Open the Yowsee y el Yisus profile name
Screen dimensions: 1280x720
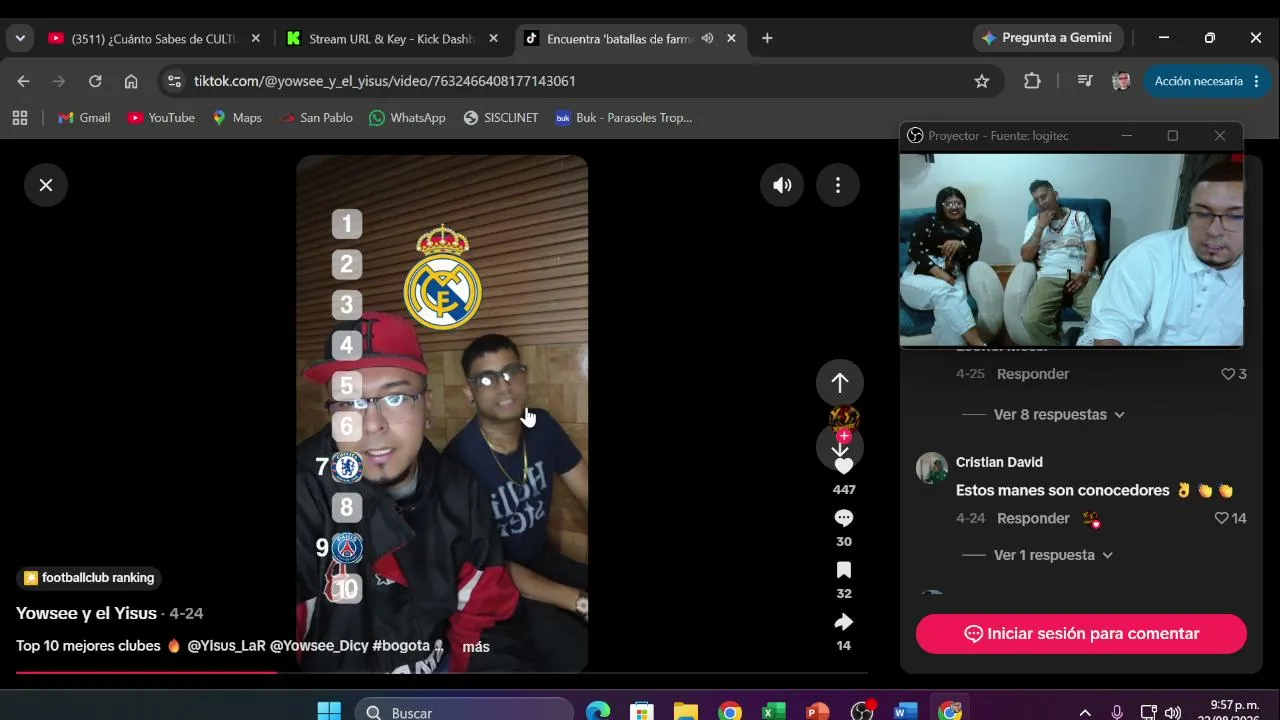pos(86,613)
